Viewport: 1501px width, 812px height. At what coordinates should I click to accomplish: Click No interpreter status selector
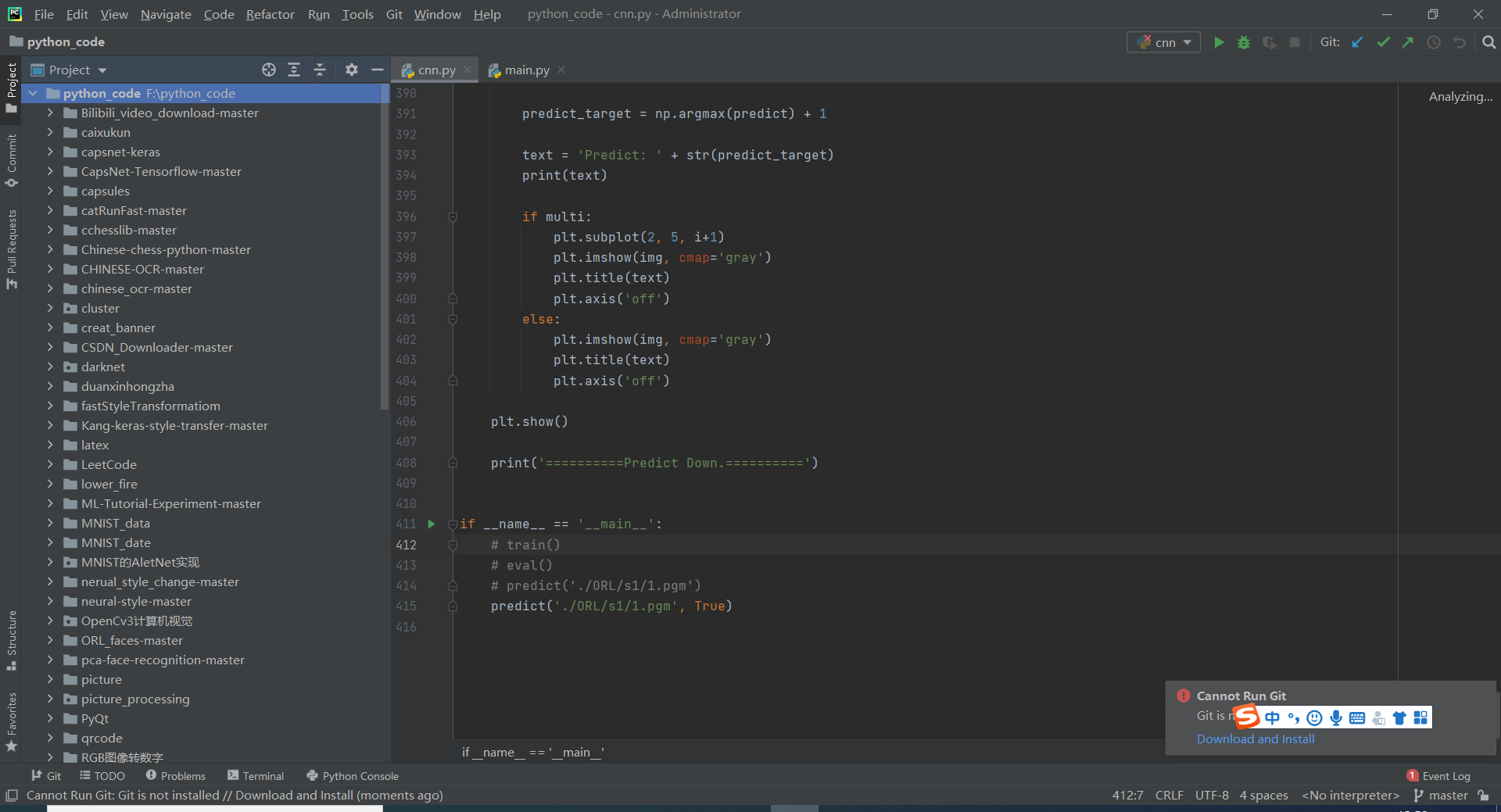[1350, 795]
